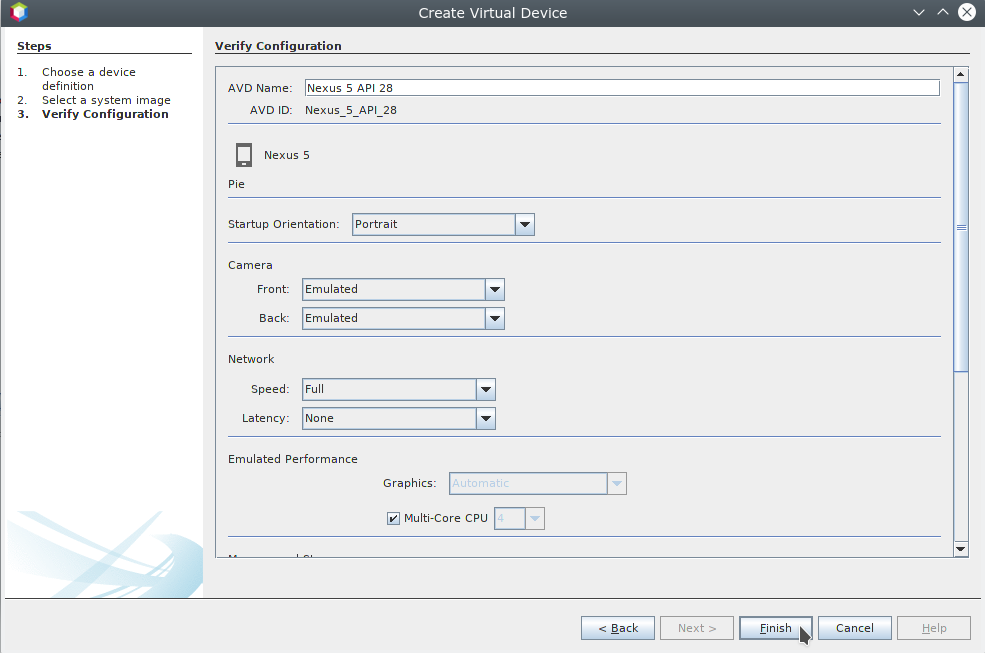Open the Network Speed dropdown
985x653 pixels.
[485, 390]
